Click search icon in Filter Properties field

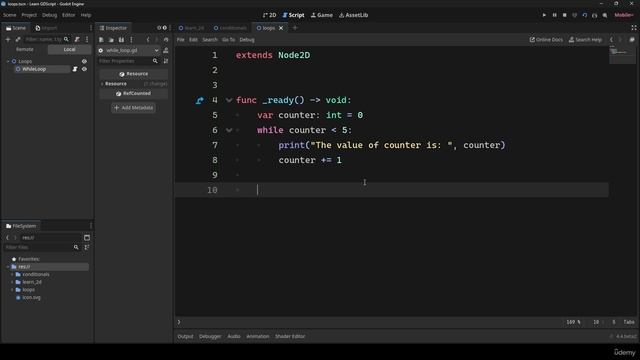tap(155, 61)
